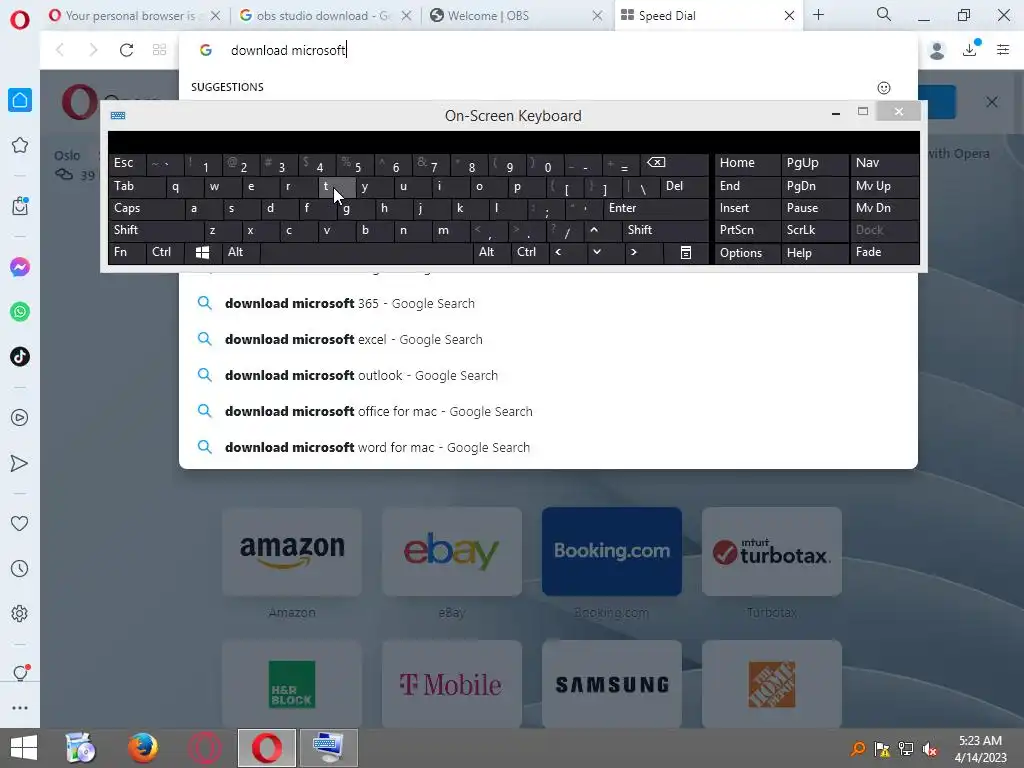This screenshot has width=1024, height=768.
Task: Open Settings gear in sidebar
Action: [20, 614]
